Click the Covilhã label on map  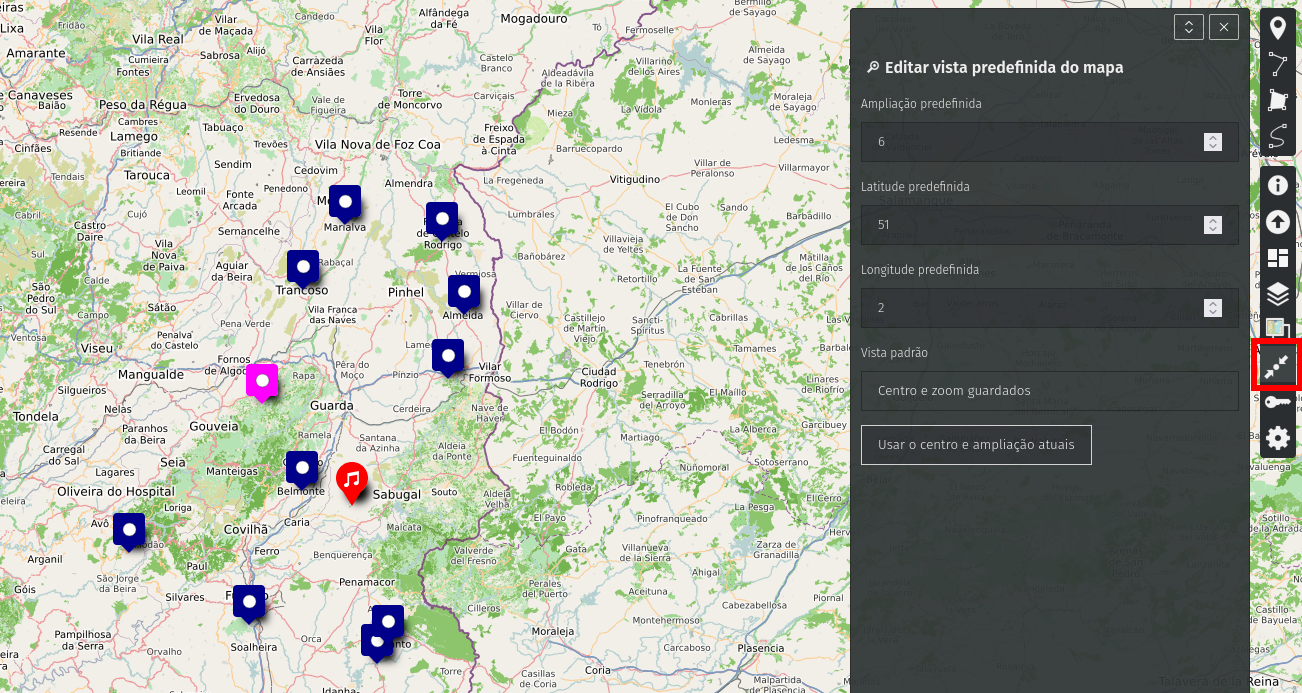tap(245, 529)
